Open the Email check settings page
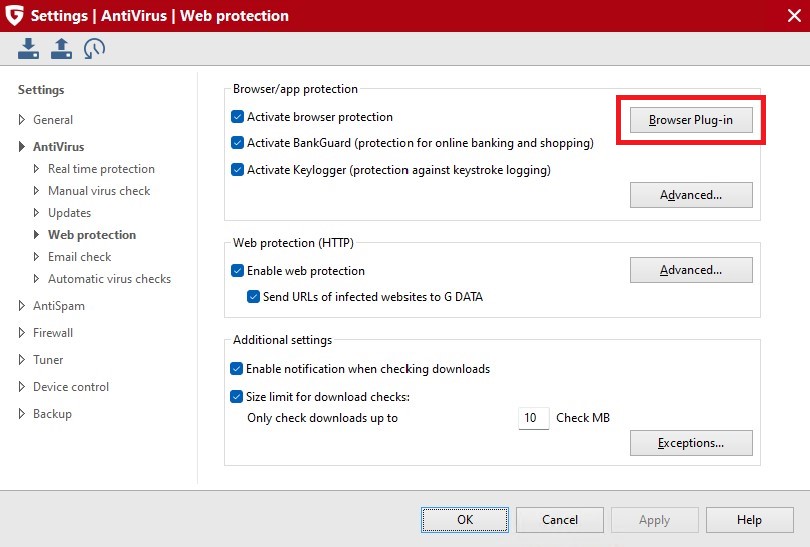This screenshot has height=547, width=810. pyautogui.click(x=80, y=257)
